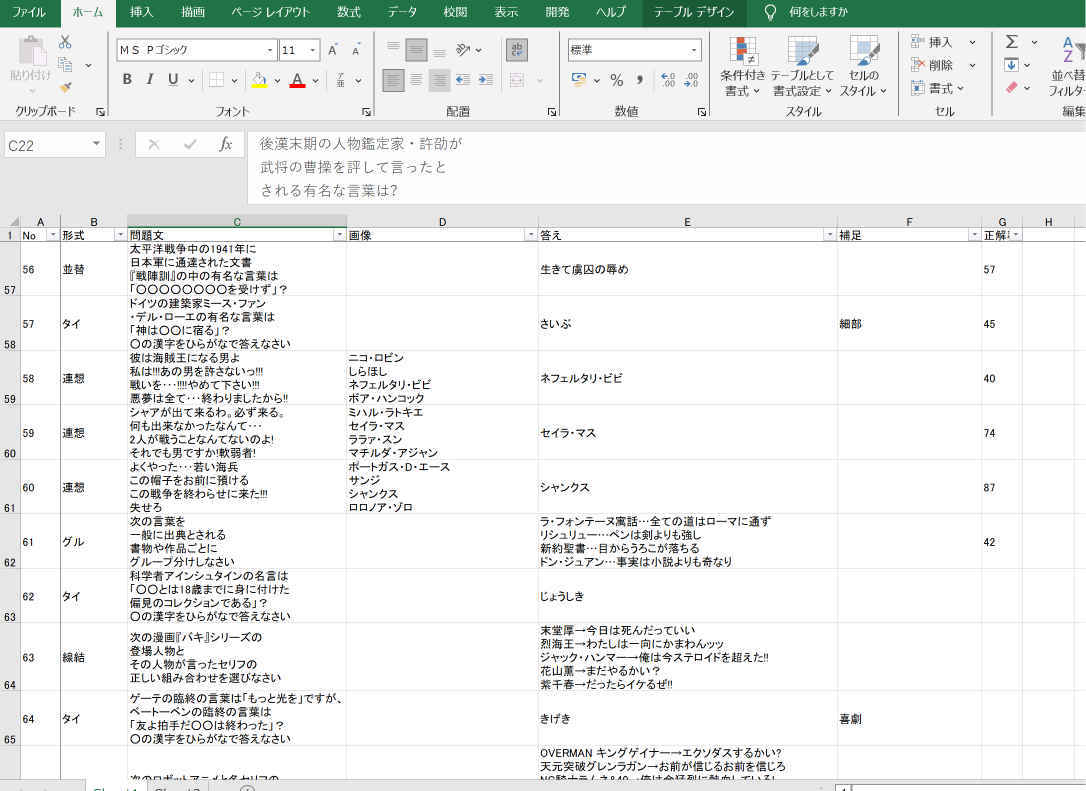Click Delete cells (削除) button
This screenshot has width=1086, height=791.
click(x=931, y=65)
